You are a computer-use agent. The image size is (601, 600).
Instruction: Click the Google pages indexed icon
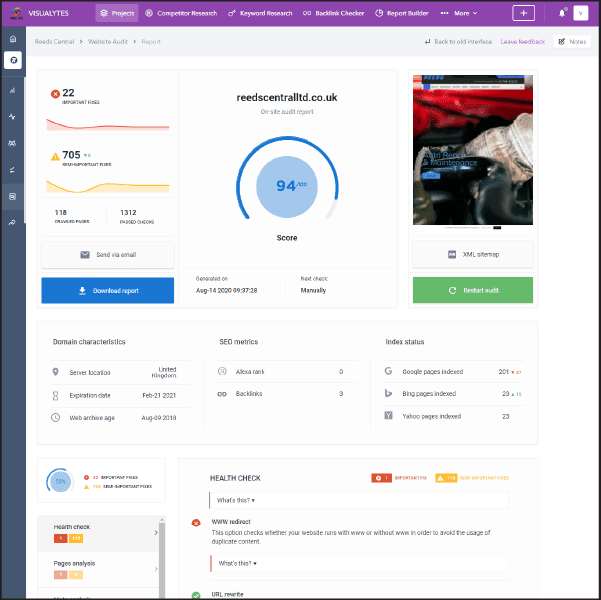(388, 371)
